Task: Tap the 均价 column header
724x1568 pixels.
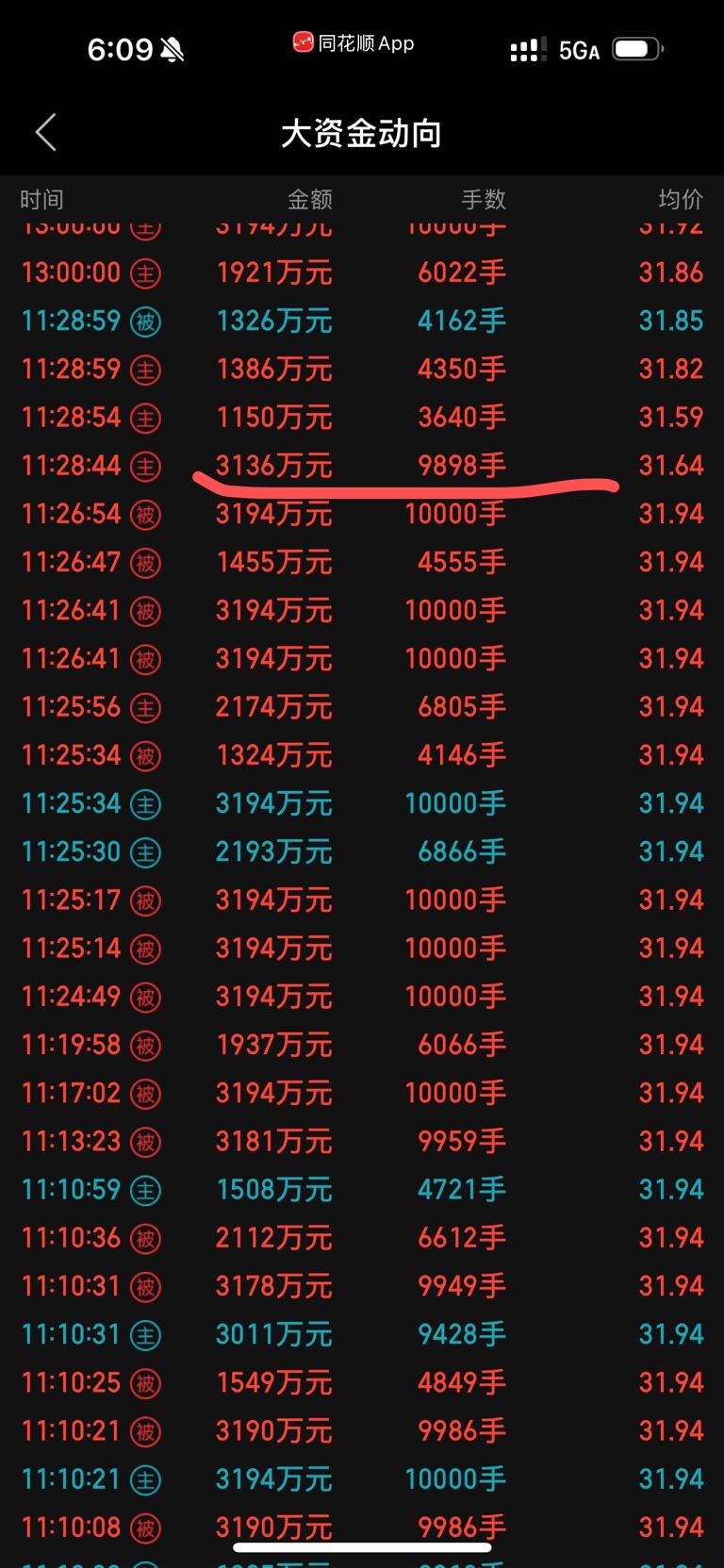Action: click(x=681, y=199)
